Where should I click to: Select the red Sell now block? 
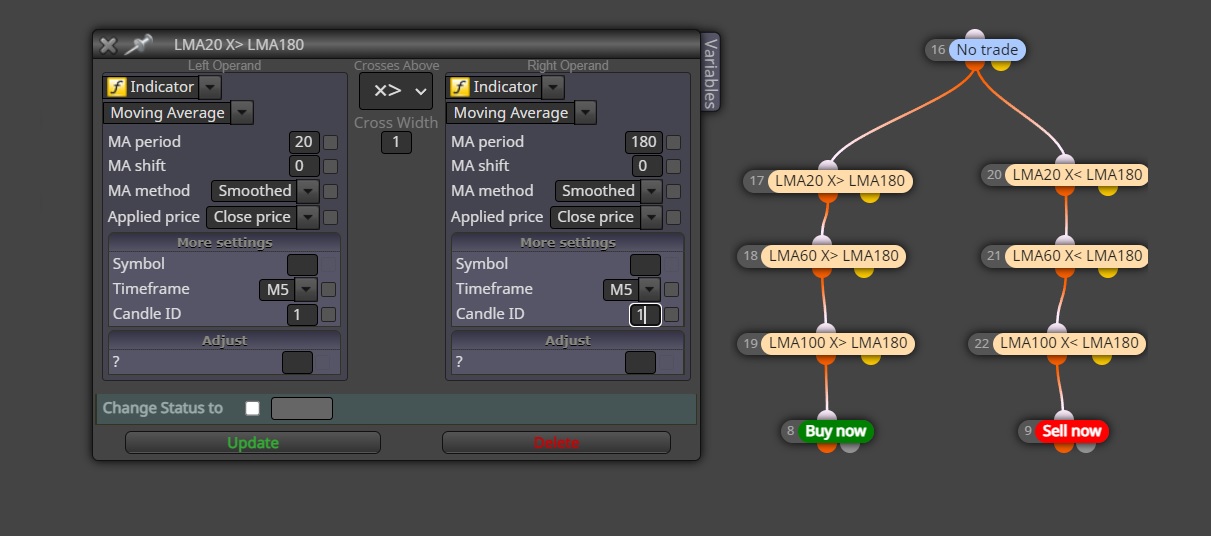tap(1072, 431)
